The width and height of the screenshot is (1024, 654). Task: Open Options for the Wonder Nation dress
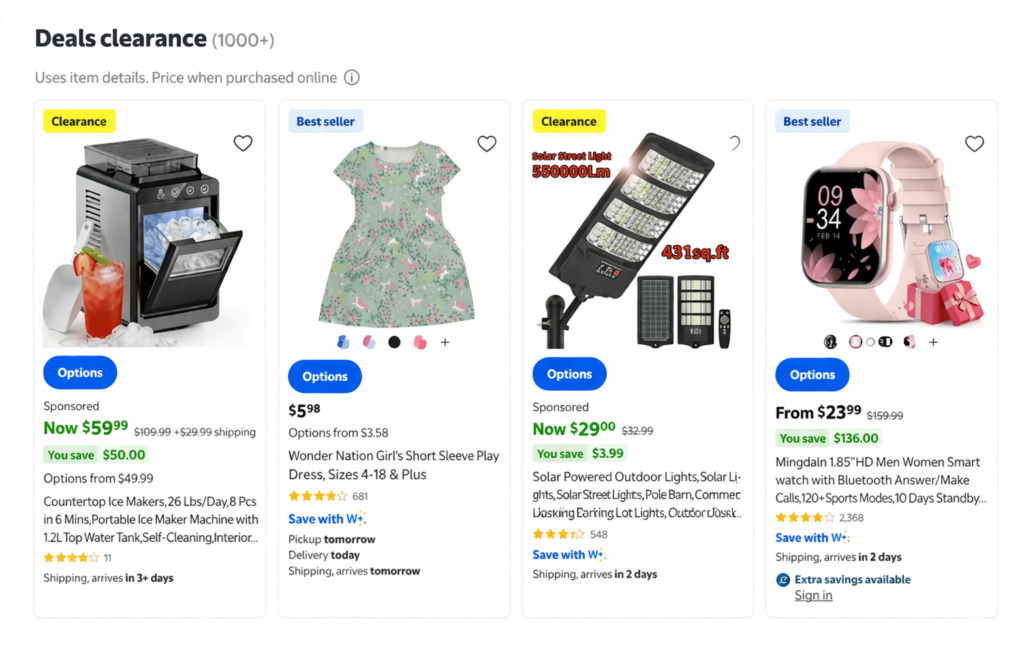pyautogui.click(x=325, y=377)
